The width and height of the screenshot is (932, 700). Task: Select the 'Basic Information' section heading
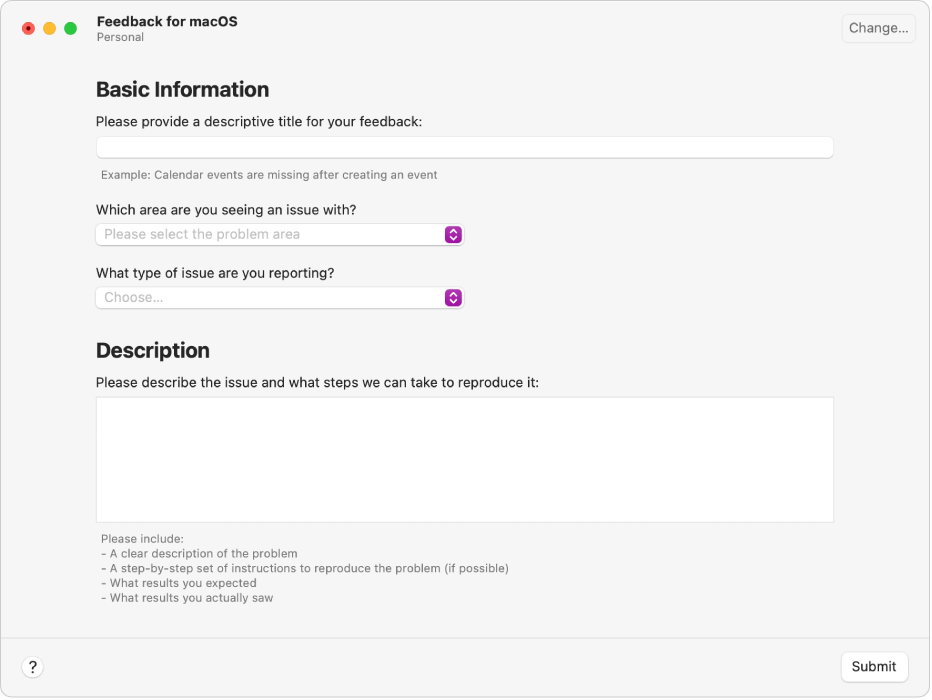pos(182,90)
